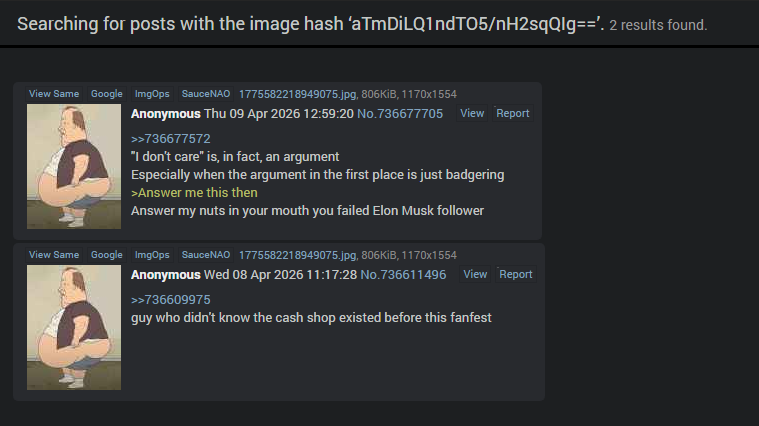Click View Same on the second post
759x426 pixels.
(54, 255)
